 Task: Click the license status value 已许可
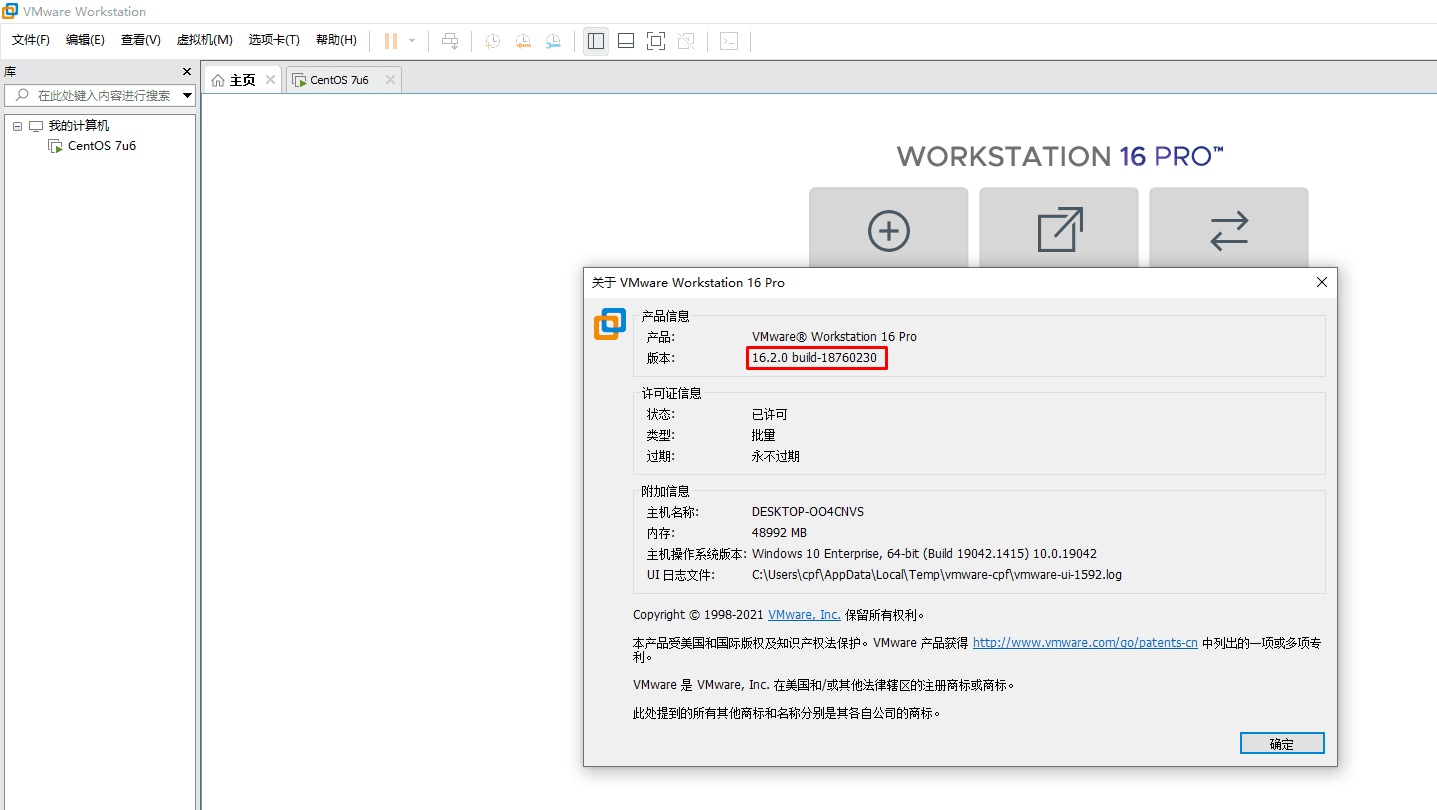(x=770, y=414)
